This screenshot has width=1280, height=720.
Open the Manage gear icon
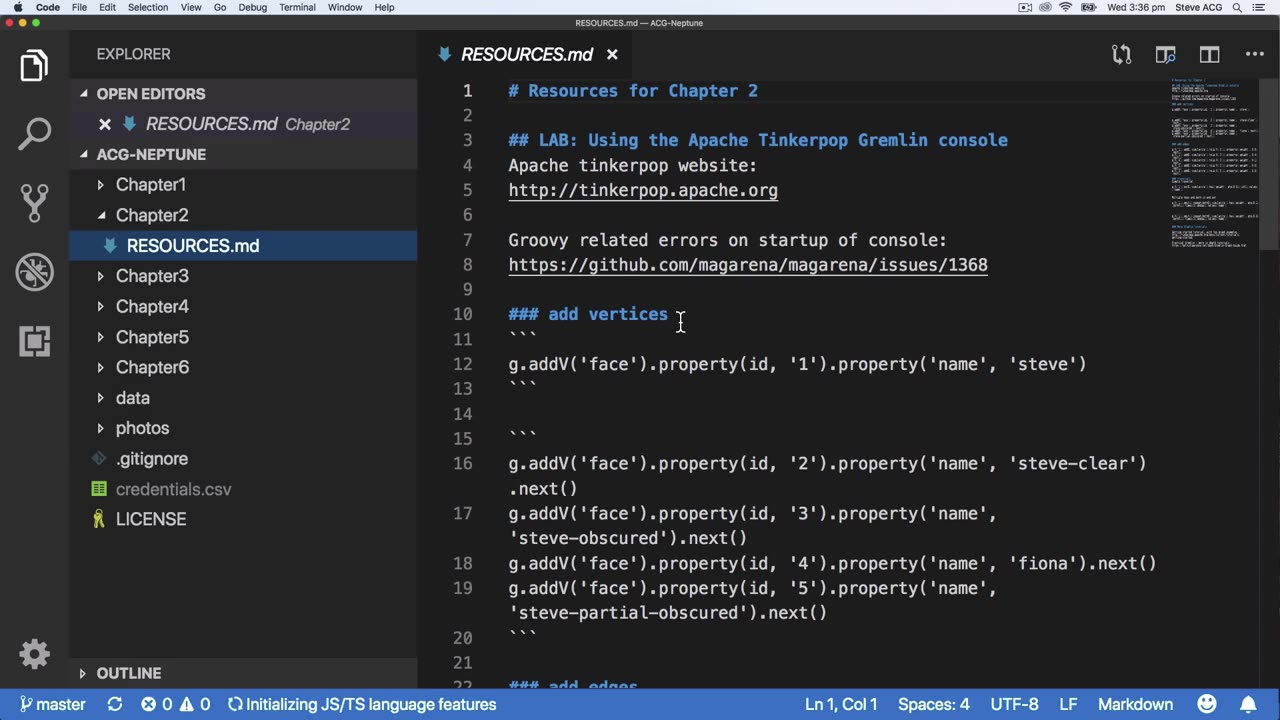(x=34, y=654)
